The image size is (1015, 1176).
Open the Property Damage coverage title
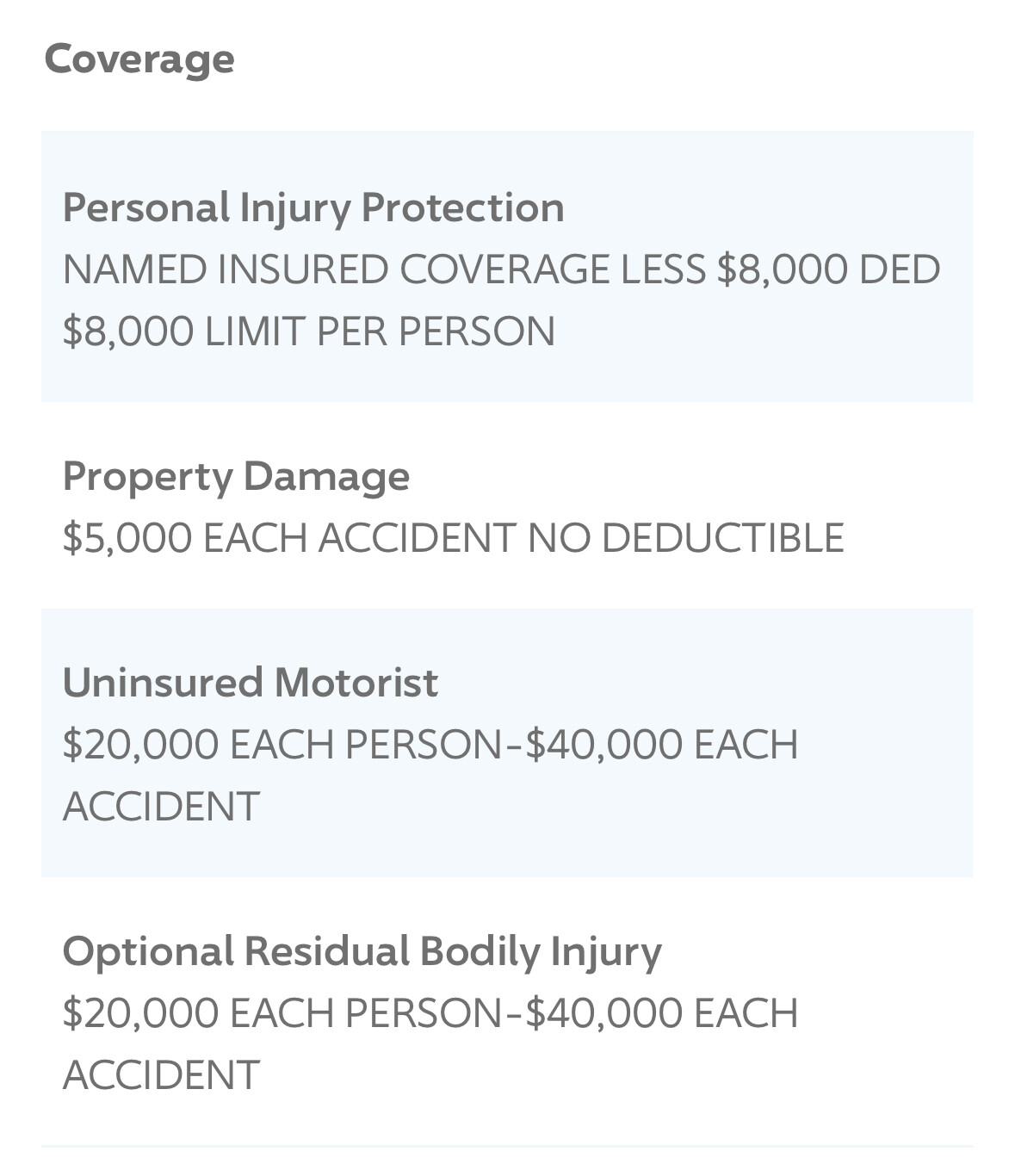pyautogui.click(x=236, y=476)
